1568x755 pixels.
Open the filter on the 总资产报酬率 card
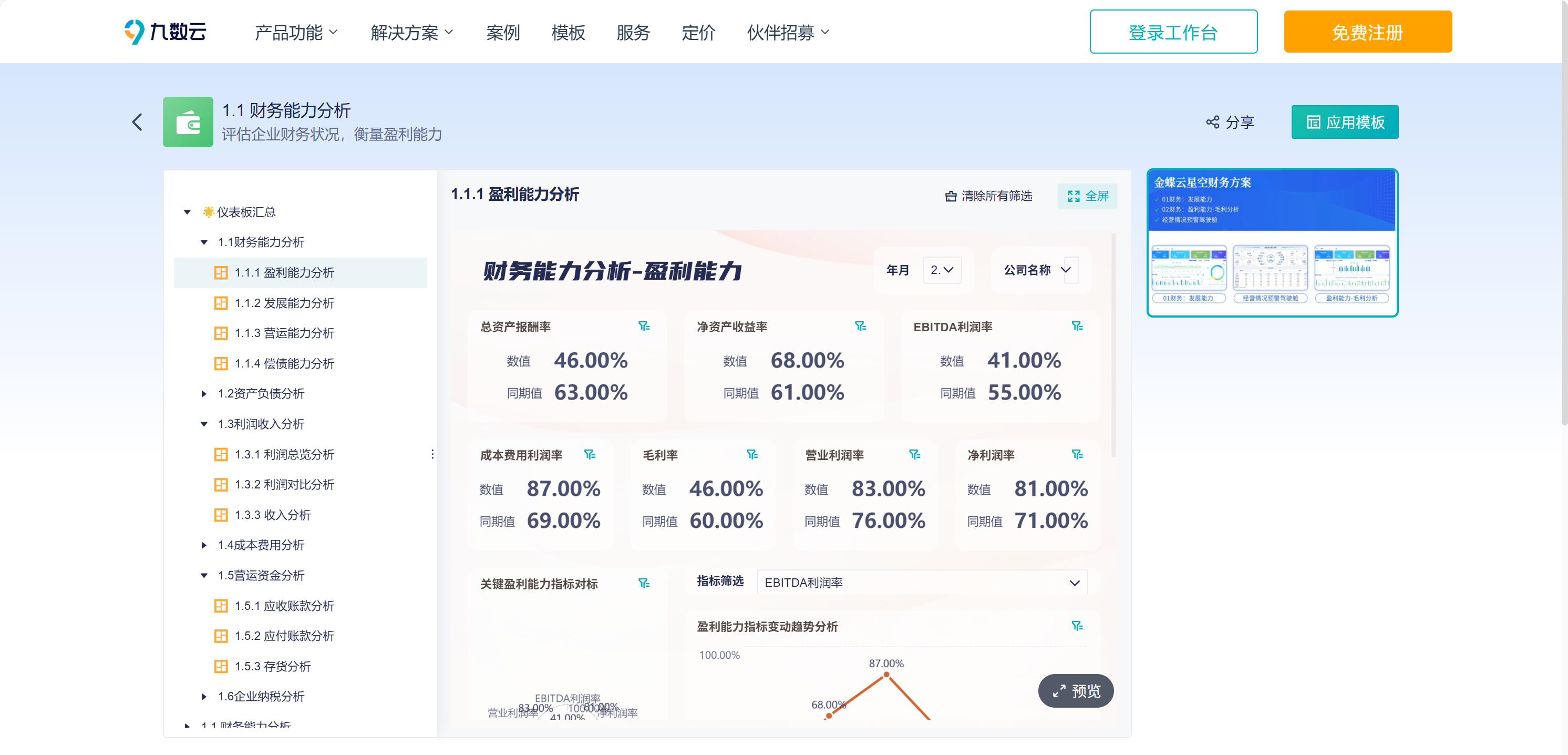coord(645,327)
